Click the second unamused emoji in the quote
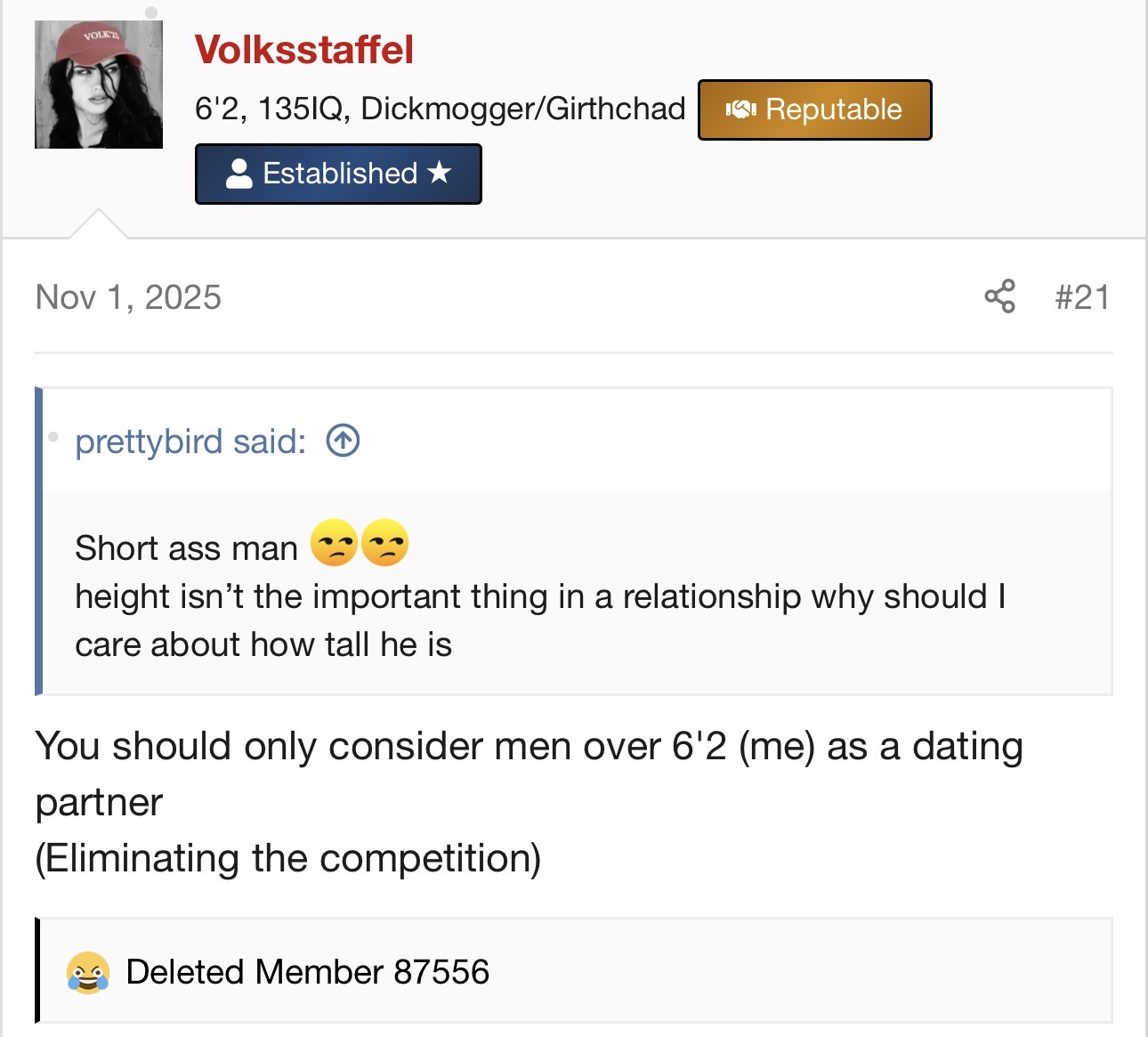1148x1037 pixels. tap(385, 543)
